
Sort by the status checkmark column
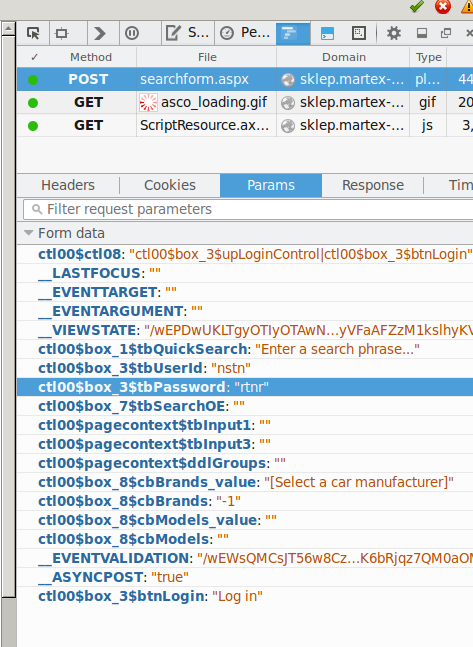(34, 57)
